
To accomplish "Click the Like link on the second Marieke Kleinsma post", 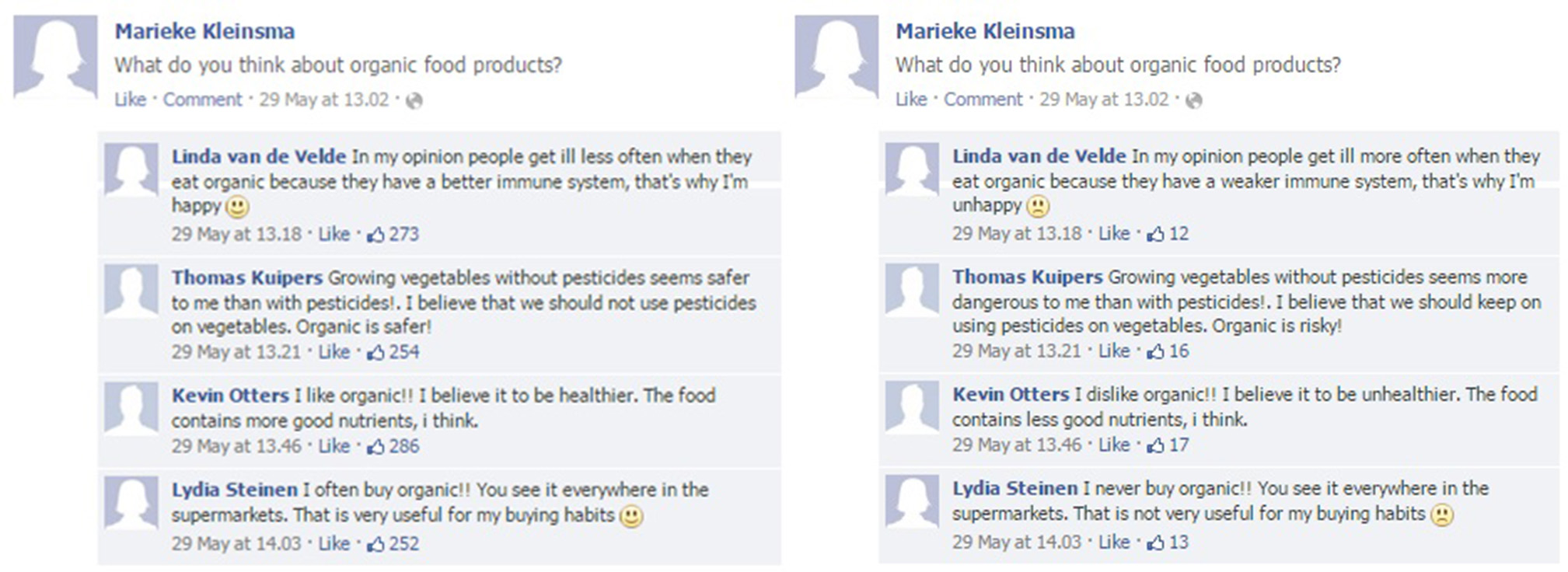I will click(x=910, y=99).
